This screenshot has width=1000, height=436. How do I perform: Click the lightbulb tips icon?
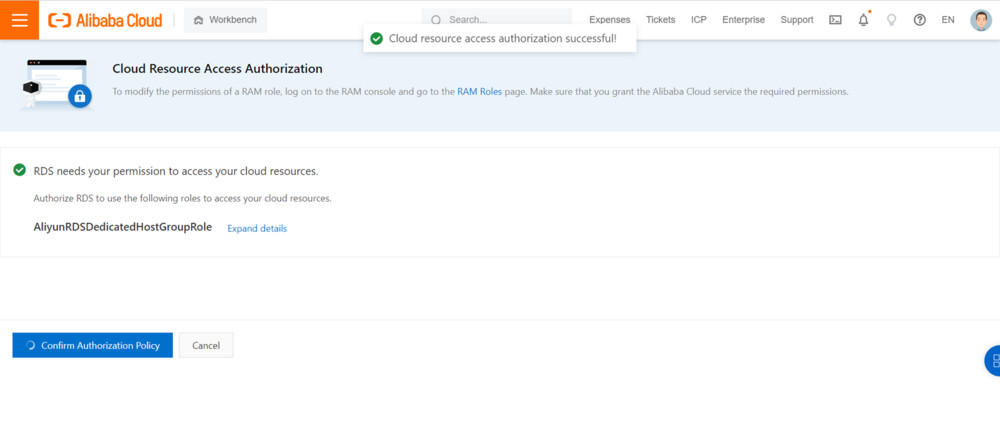pos(891,20)
